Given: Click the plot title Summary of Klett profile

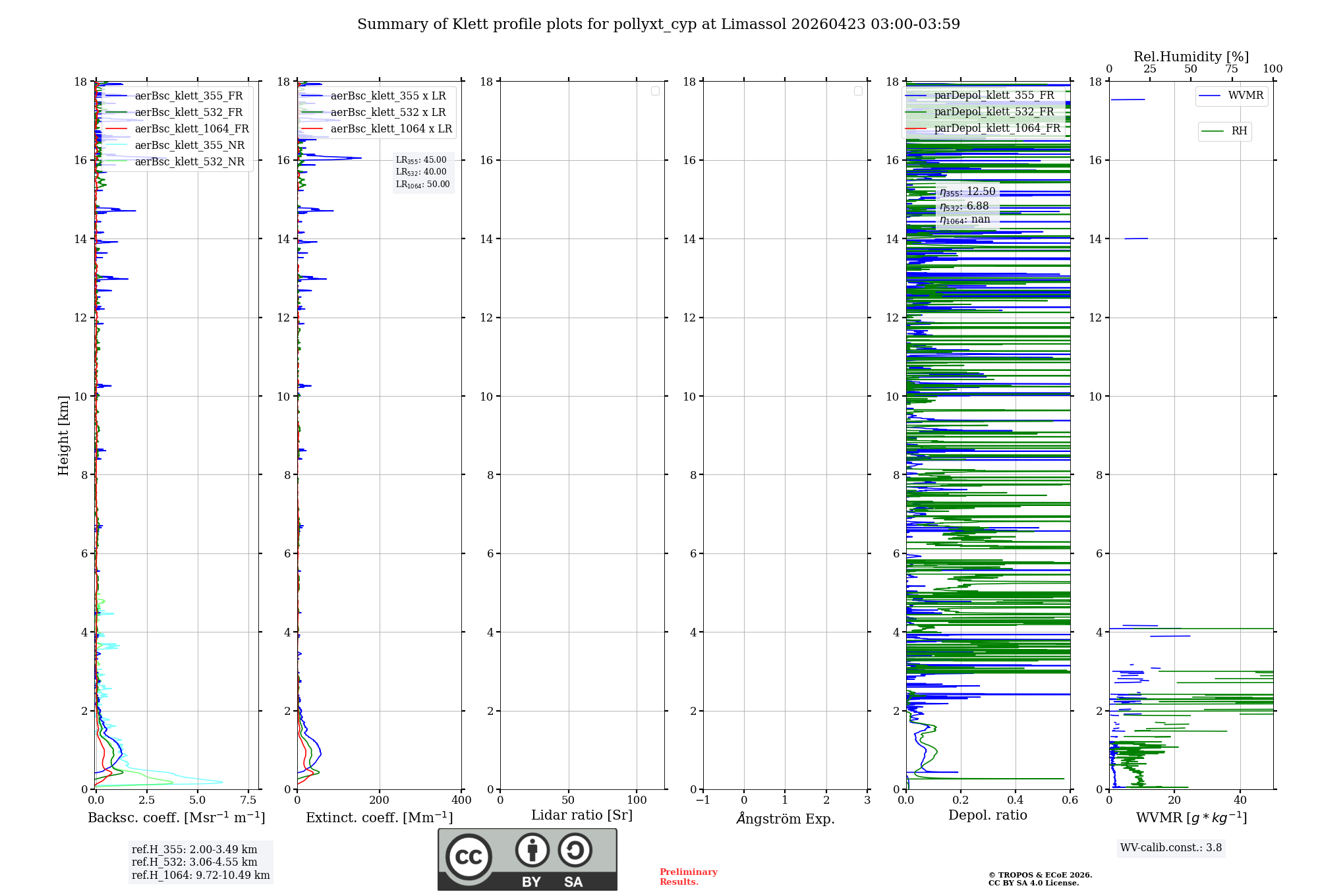Looking at the screenshot, I should coord(658,24).
